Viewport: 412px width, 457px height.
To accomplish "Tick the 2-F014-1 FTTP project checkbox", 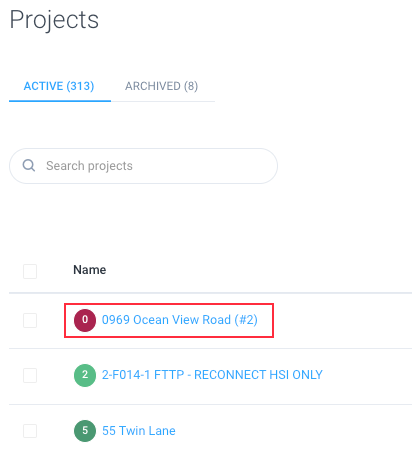I will point(30,375).
